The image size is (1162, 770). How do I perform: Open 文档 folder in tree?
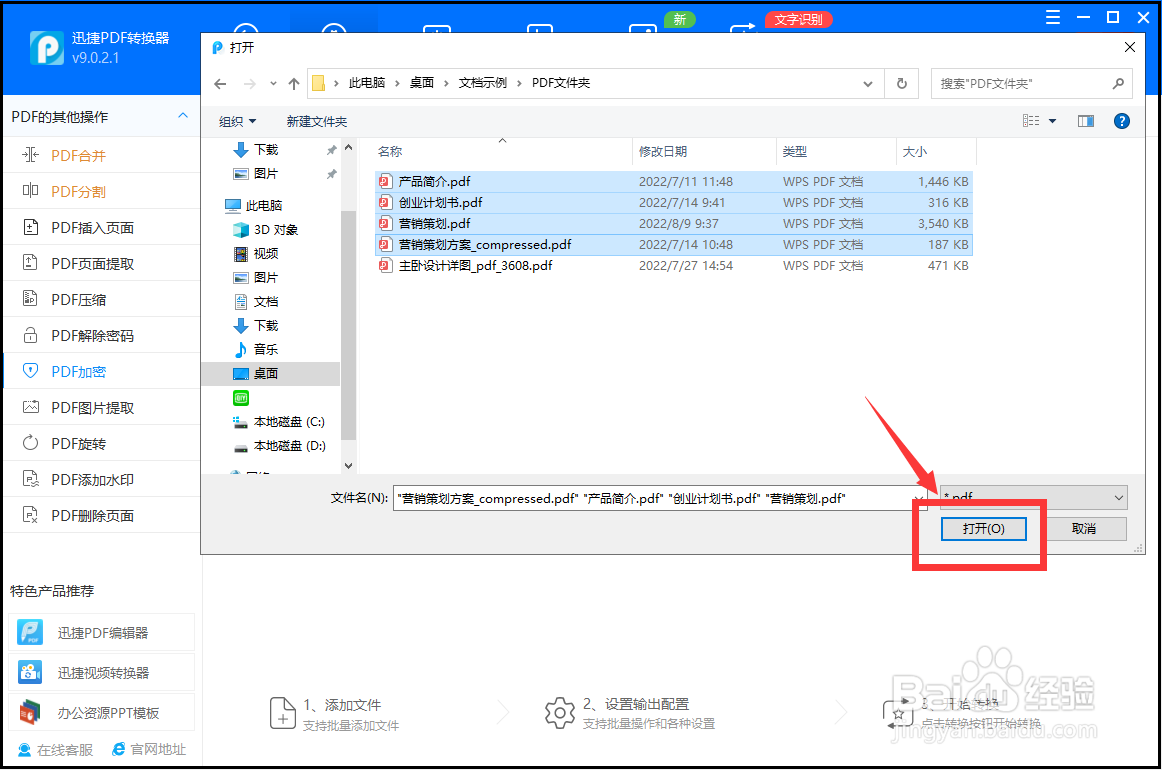(265, 302)
